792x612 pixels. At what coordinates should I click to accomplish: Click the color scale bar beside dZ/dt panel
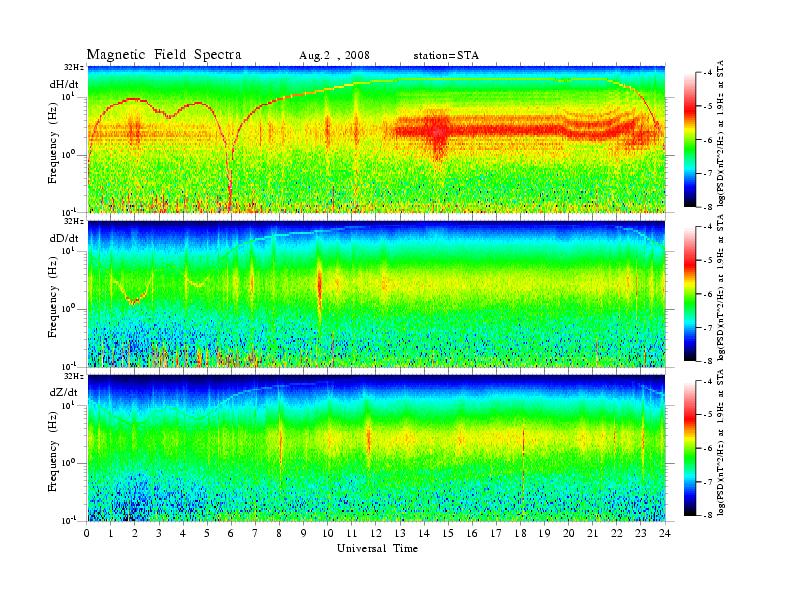coord(690,448)
